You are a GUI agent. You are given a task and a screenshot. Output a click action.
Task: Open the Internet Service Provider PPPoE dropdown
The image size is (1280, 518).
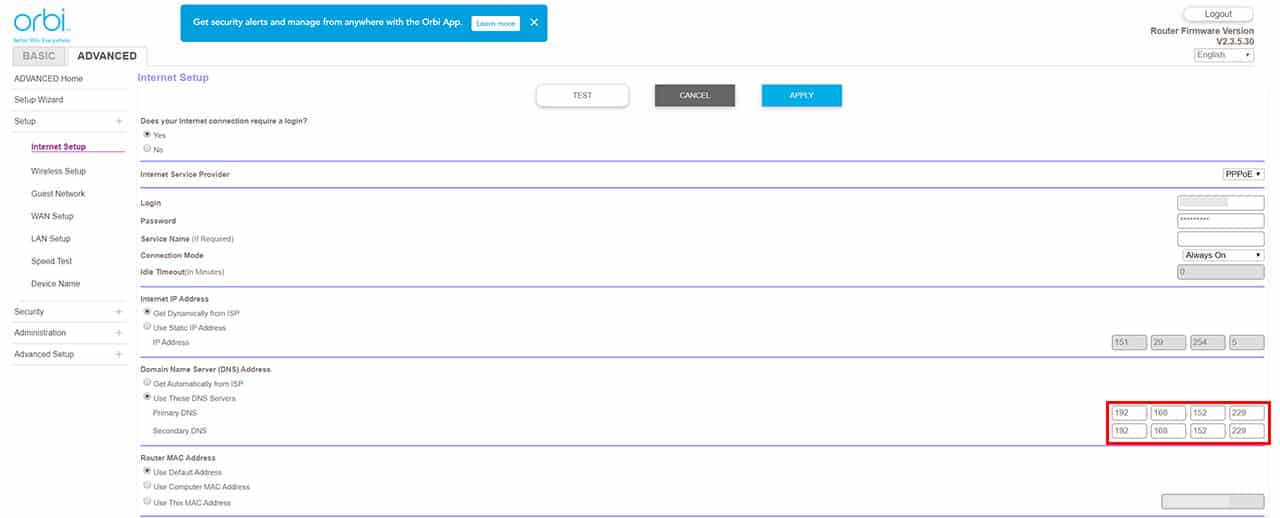click(x=1243, y=174)
